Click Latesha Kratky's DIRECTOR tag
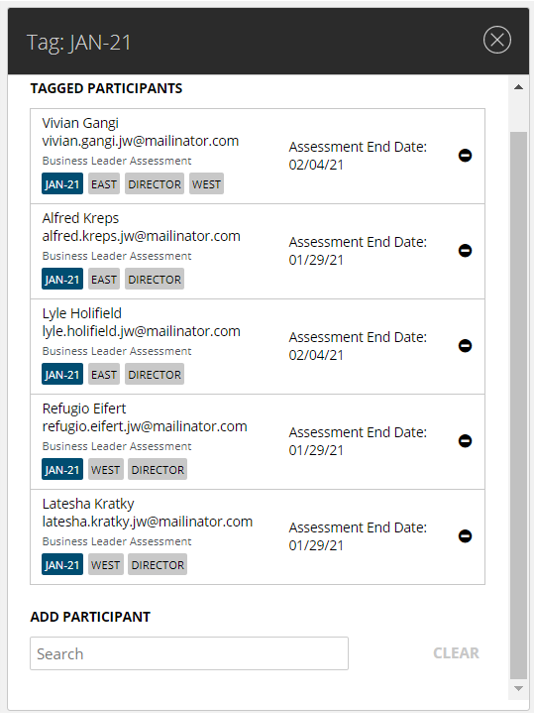Screen dimensions: 534x713 pos(157,564)
